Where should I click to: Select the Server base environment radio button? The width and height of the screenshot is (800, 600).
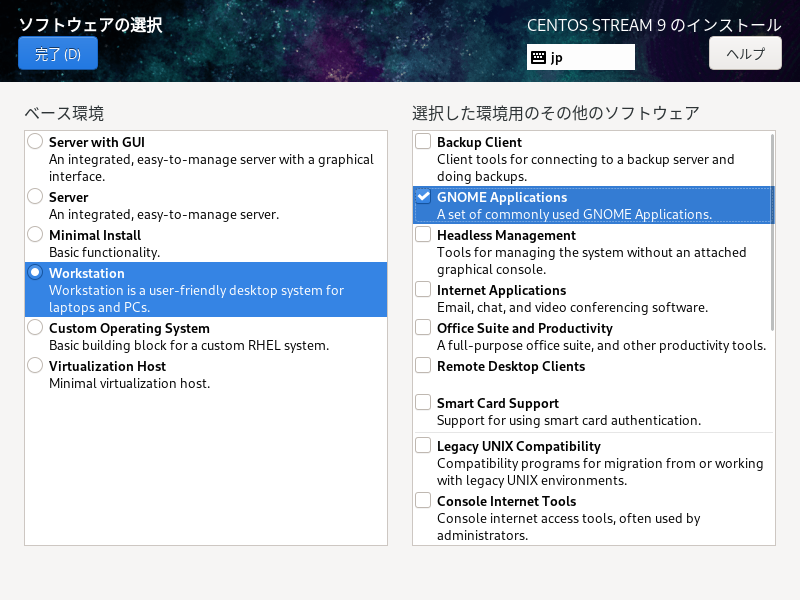(35, 196)
